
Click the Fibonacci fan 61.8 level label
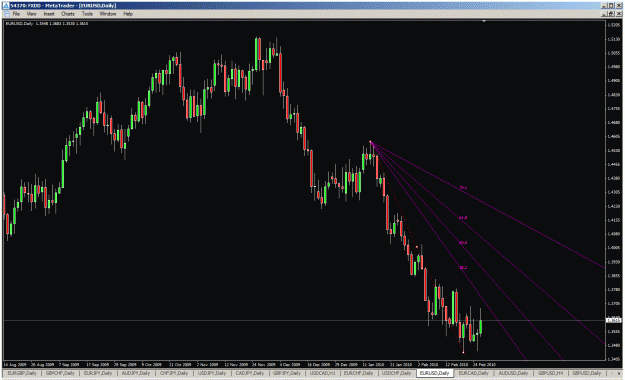pos(463,218)
